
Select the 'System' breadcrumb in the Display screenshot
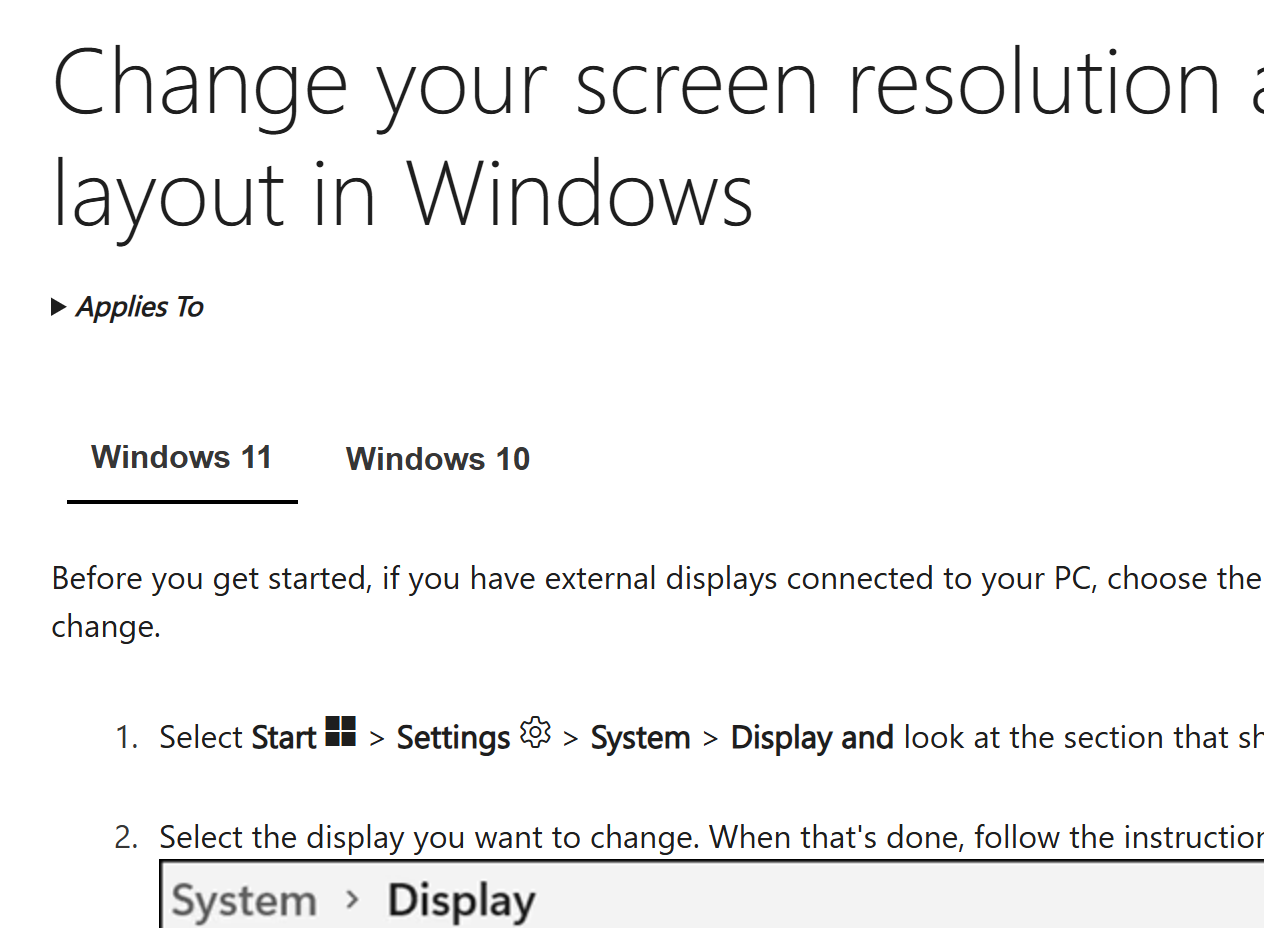point(244,899)
